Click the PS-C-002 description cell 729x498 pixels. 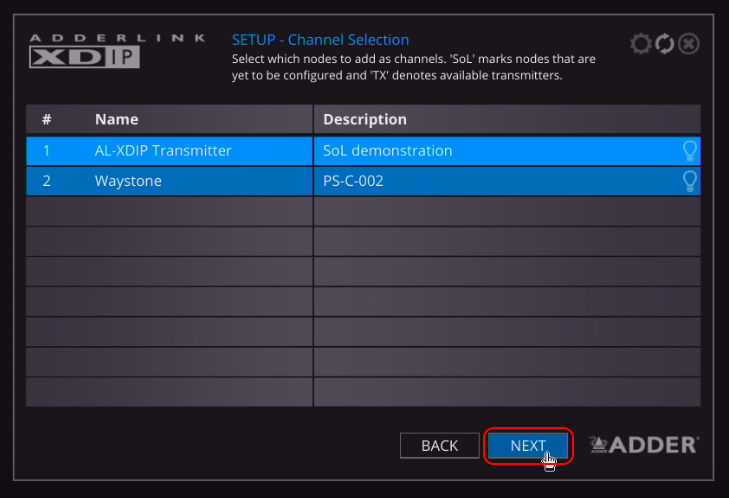tap(353, 181)
